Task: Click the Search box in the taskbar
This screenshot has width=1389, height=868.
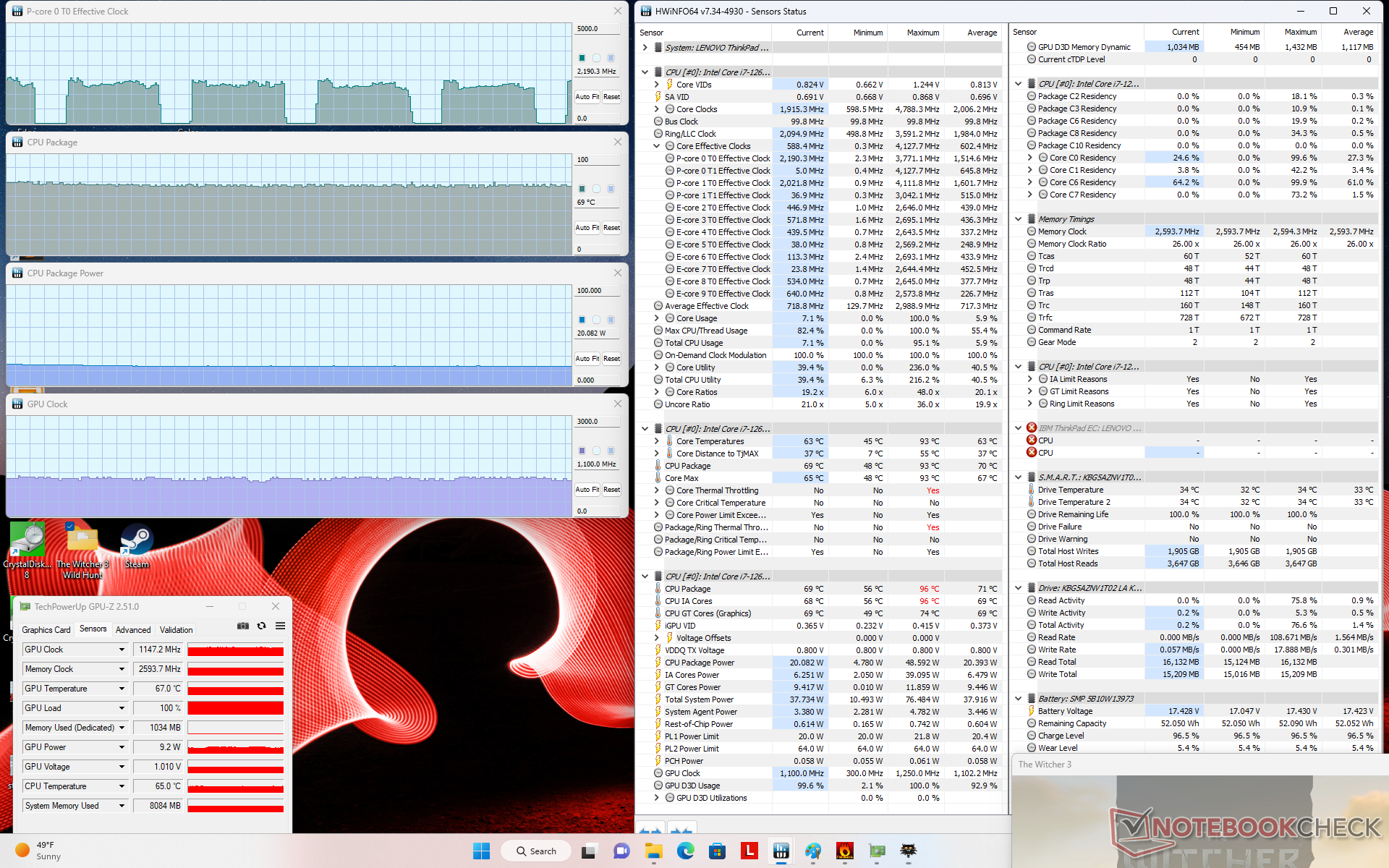Action: (x=537, y=851)
